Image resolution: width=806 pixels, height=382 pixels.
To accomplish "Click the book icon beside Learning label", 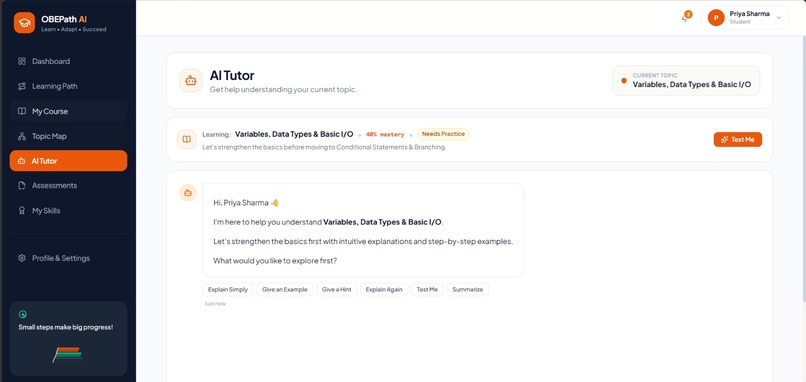I will pyautogui.click(x=187, y=139).
